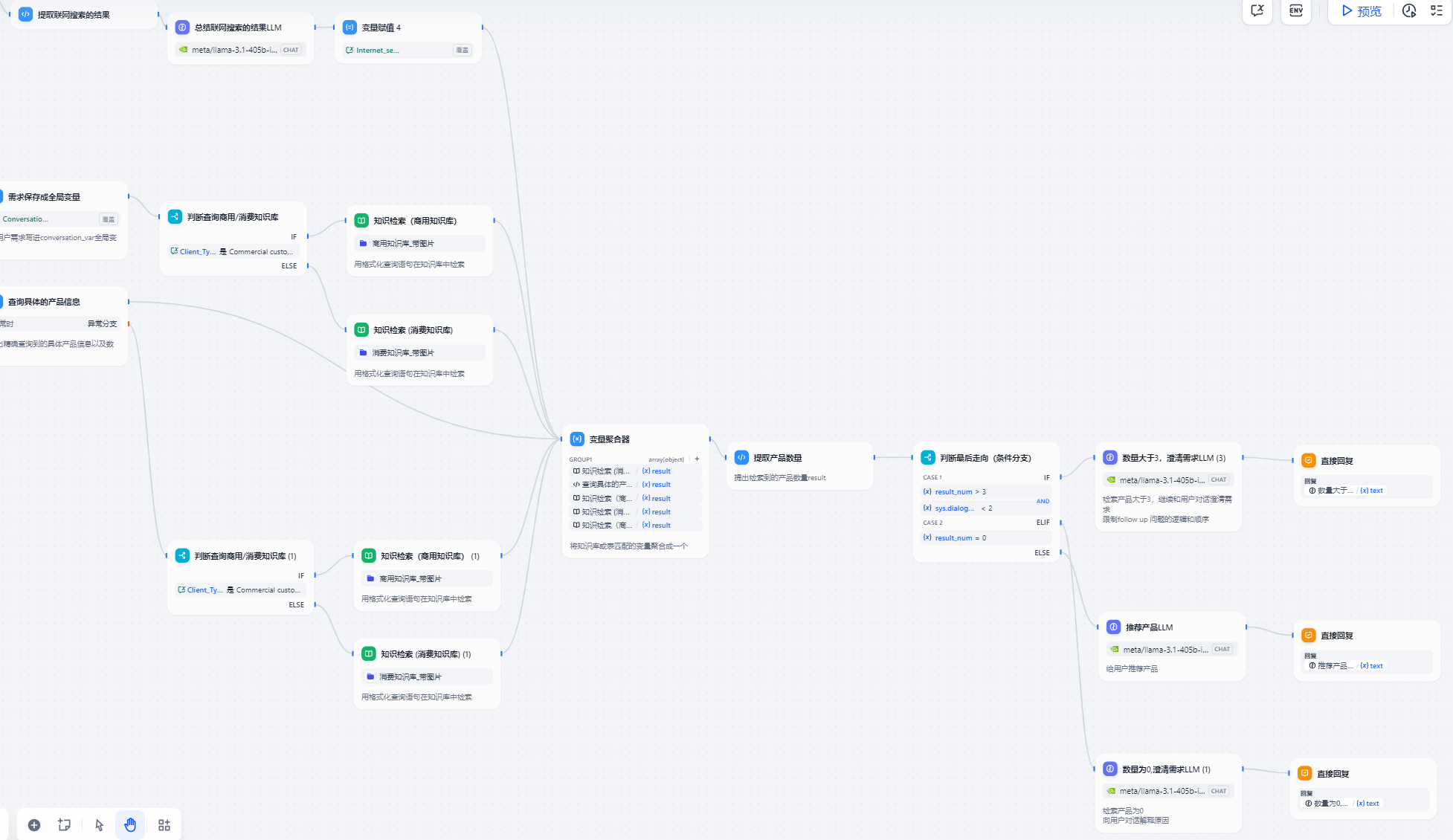Open the workflow checklist icon

tap(1437, 10)
